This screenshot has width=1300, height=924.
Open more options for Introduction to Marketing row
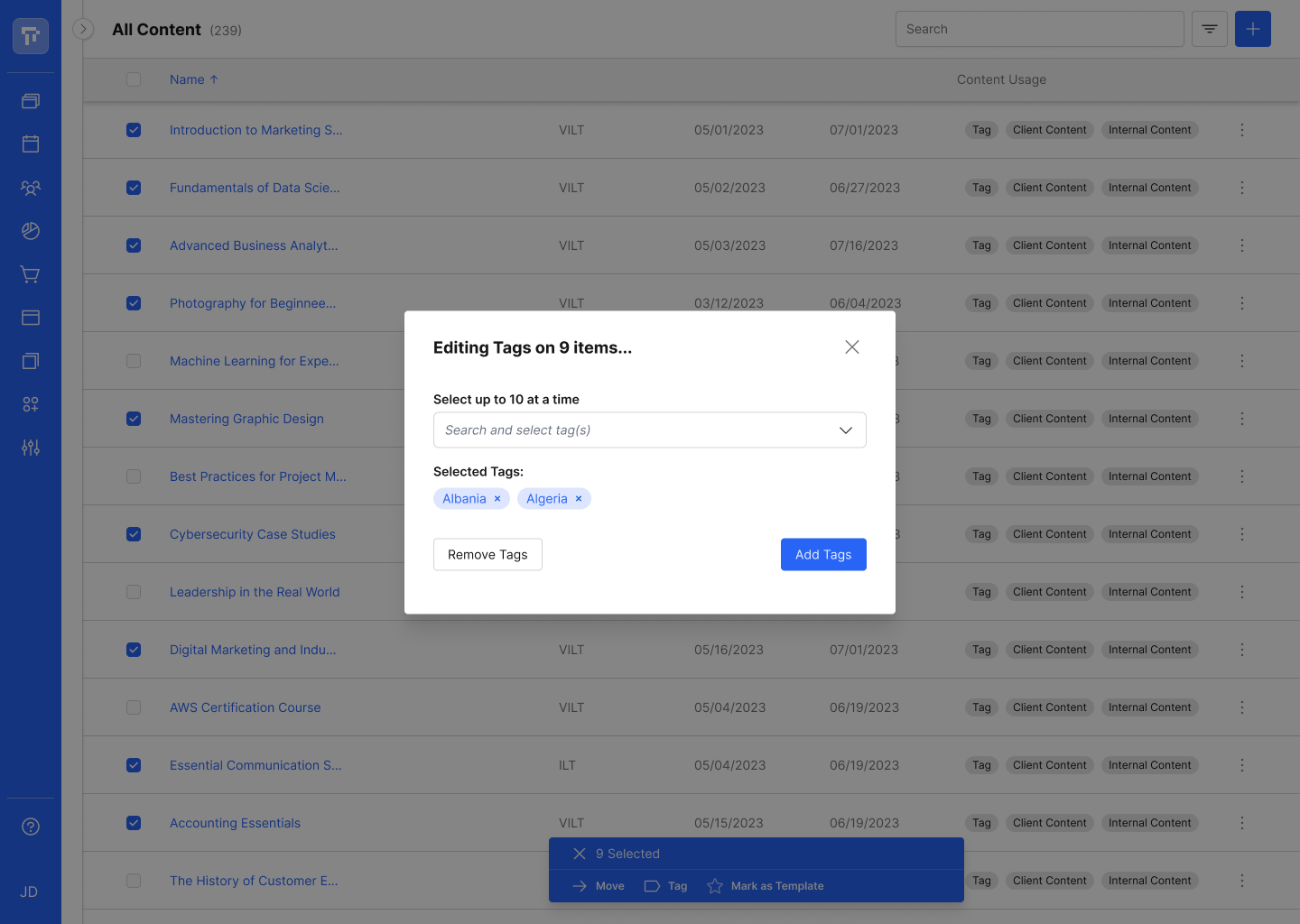point(1242,130)
